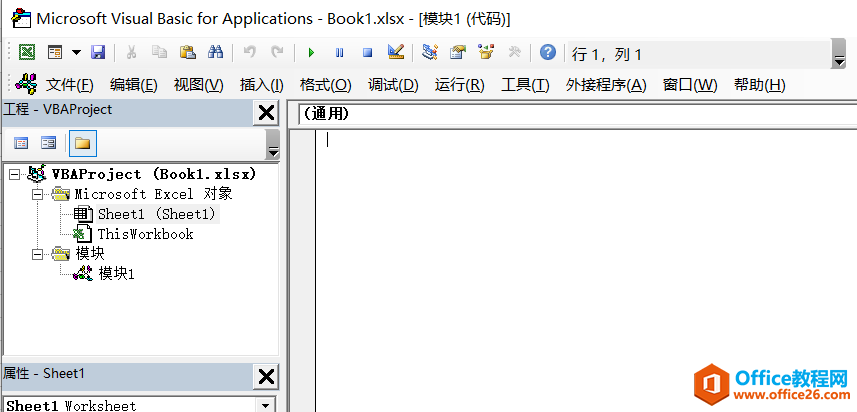857x412 pixels.
Task: Close the 属性 - Sheet1 panel
Action: pyautogui.click(x=266, y=377)
